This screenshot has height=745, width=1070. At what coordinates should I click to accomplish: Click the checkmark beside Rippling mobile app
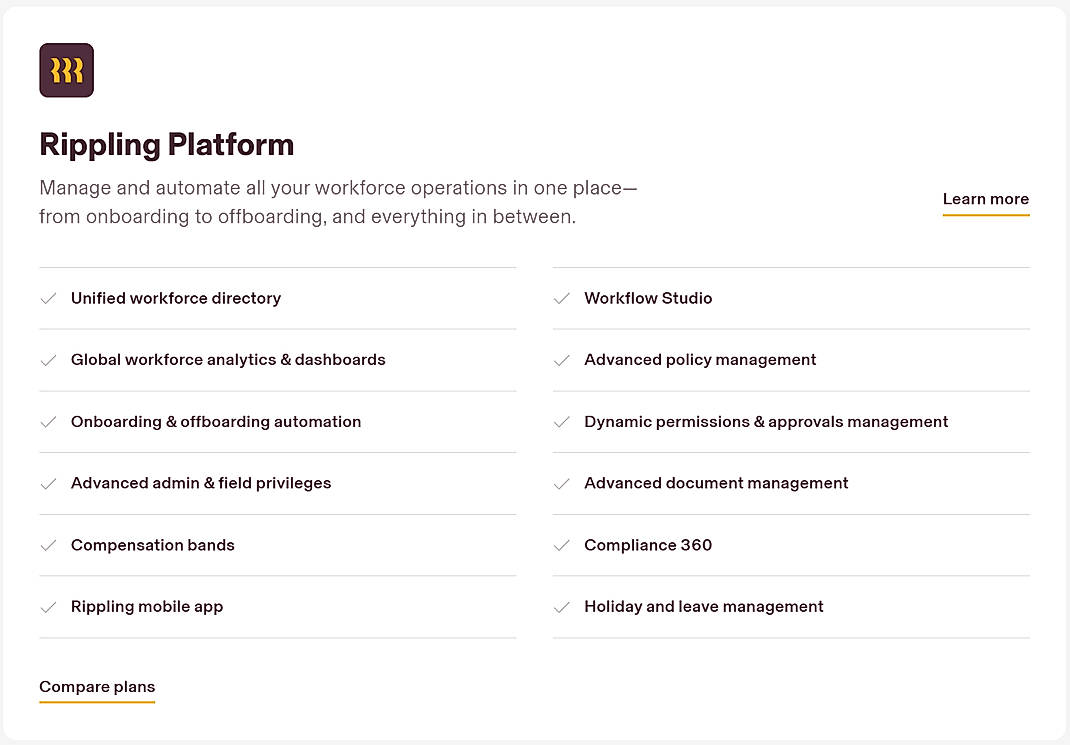[x=49, y=607]
